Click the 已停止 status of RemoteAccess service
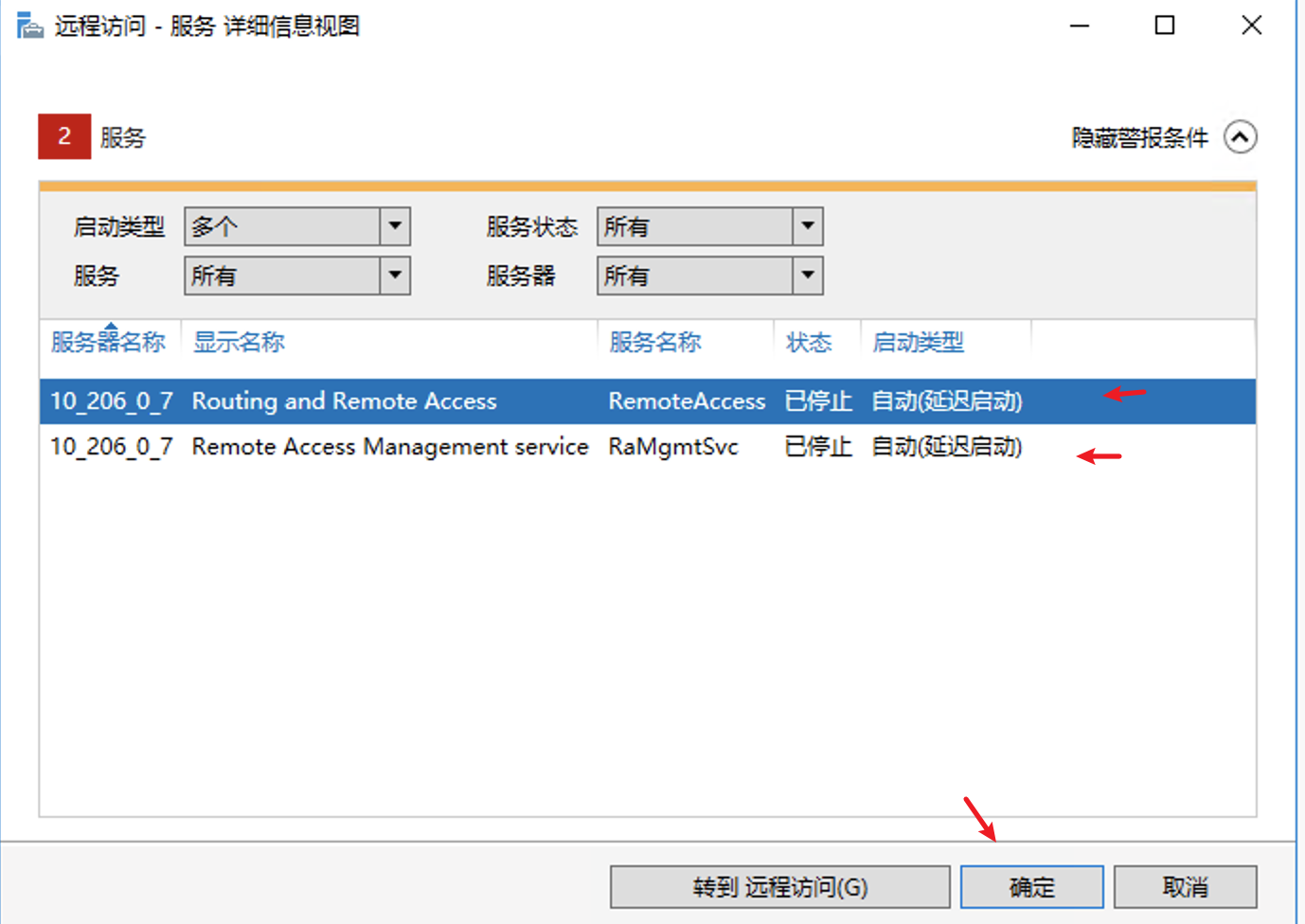 816,400
